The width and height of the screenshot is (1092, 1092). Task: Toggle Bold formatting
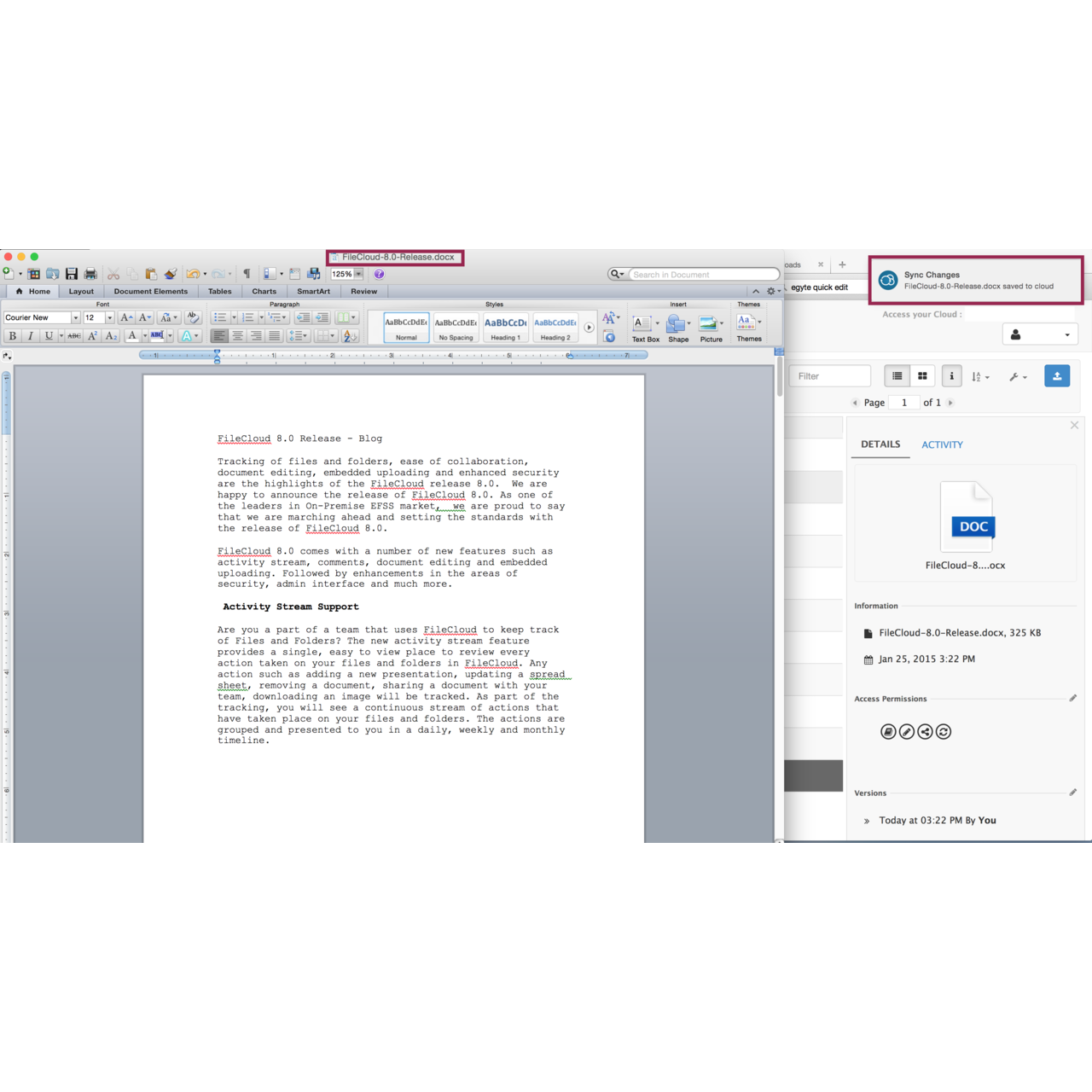(x=13, y=336)
